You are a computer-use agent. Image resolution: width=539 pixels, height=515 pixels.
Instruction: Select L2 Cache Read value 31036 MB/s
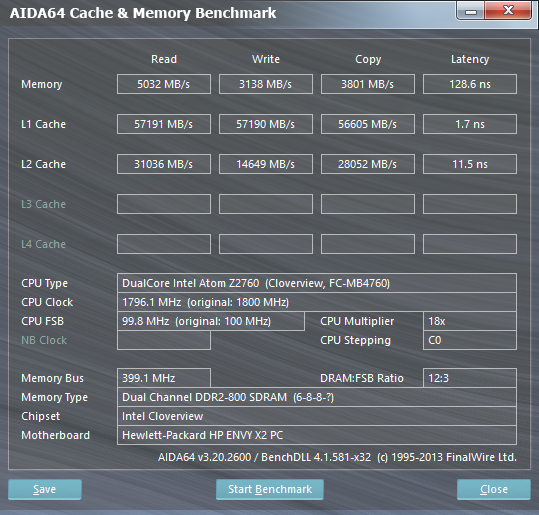[164, 164]
